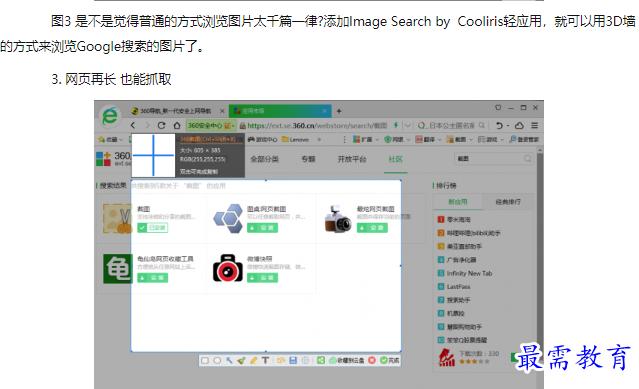
Task: Select the pencil tool in the screenshot toolbar
Action: 253,360
